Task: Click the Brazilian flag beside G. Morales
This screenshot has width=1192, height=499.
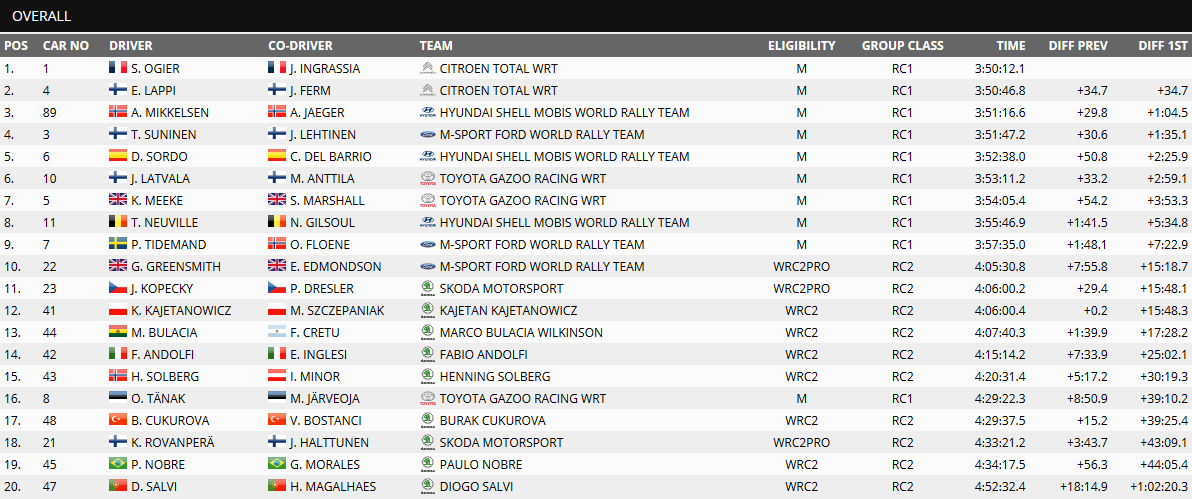Action: 277,466
